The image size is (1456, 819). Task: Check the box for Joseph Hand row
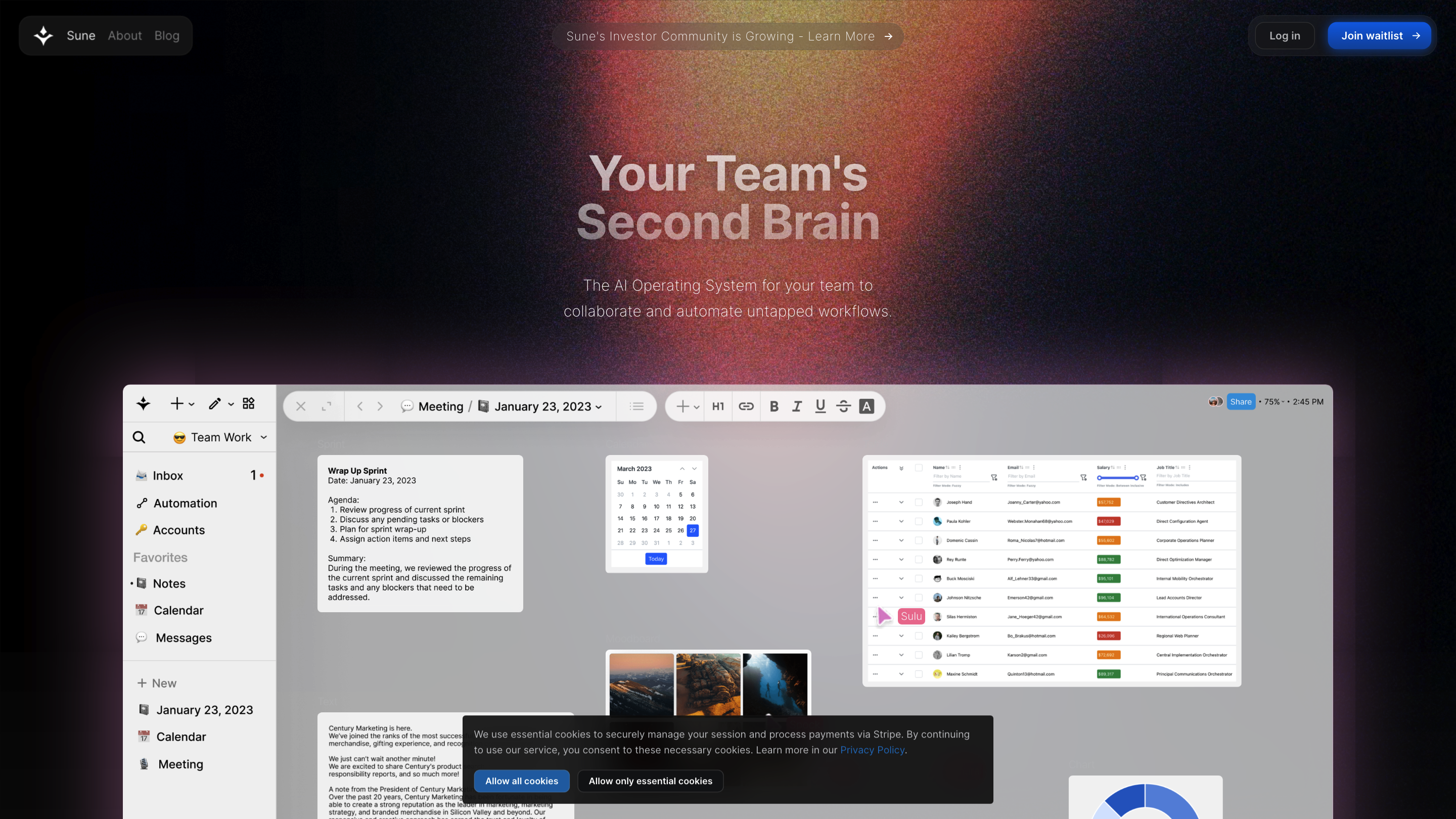(919, 502)
